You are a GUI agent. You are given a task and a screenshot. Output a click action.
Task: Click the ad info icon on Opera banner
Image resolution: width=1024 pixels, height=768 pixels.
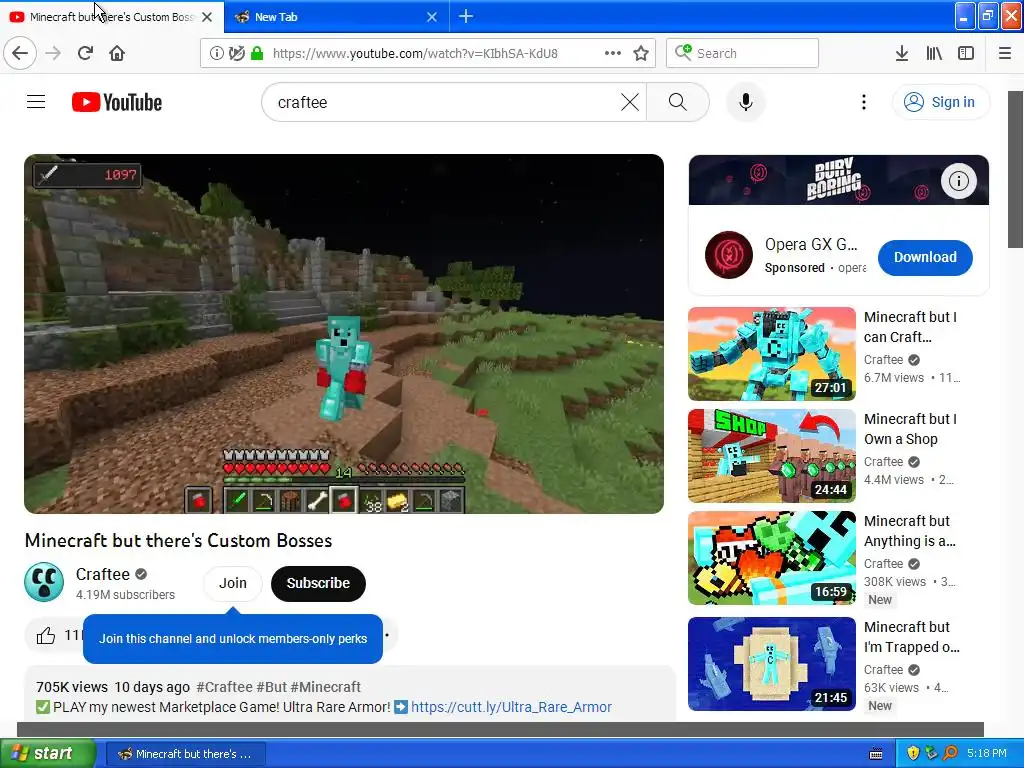[958, 181]
